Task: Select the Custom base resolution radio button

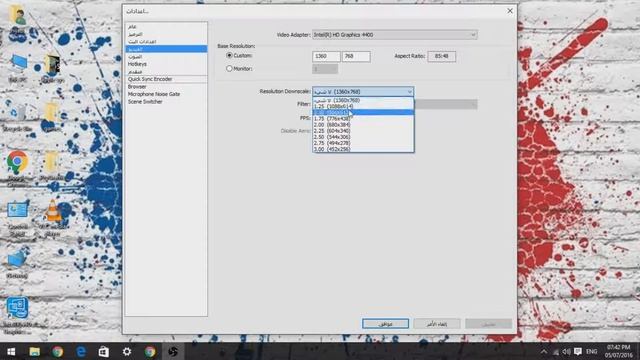Action: (229, 55)
